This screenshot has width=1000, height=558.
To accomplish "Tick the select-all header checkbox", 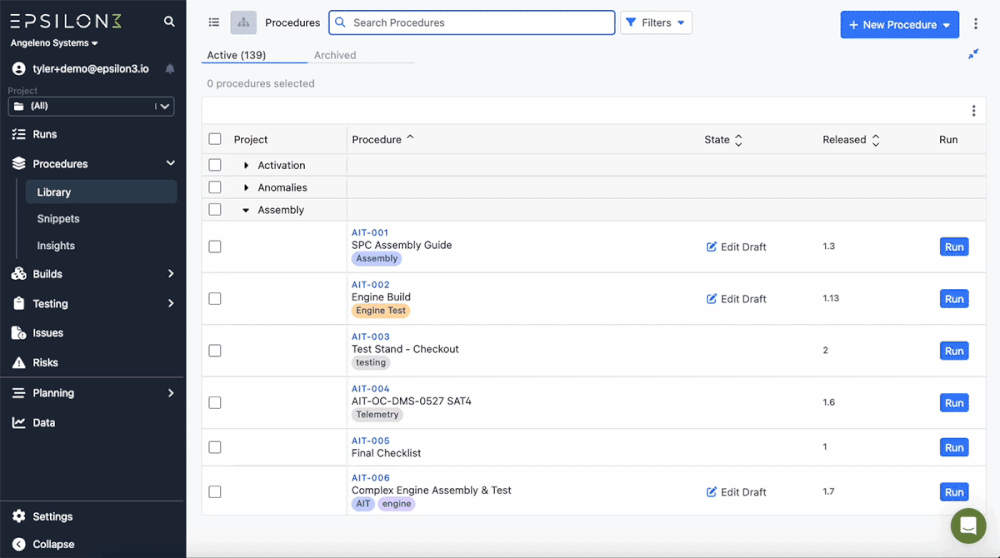I will click(x=215, y=139).
